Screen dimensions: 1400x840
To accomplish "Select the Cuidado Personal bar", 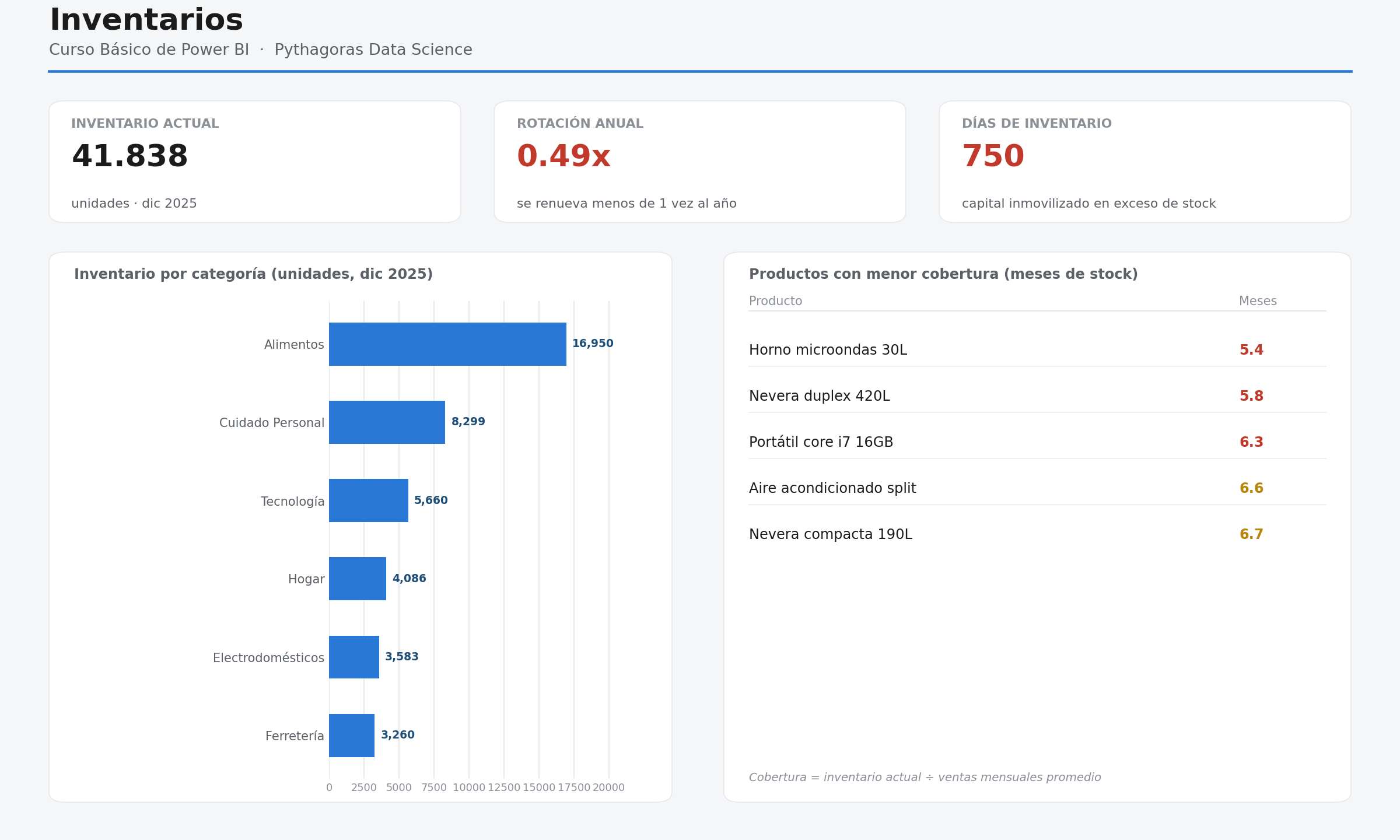I will coord(387,422).
